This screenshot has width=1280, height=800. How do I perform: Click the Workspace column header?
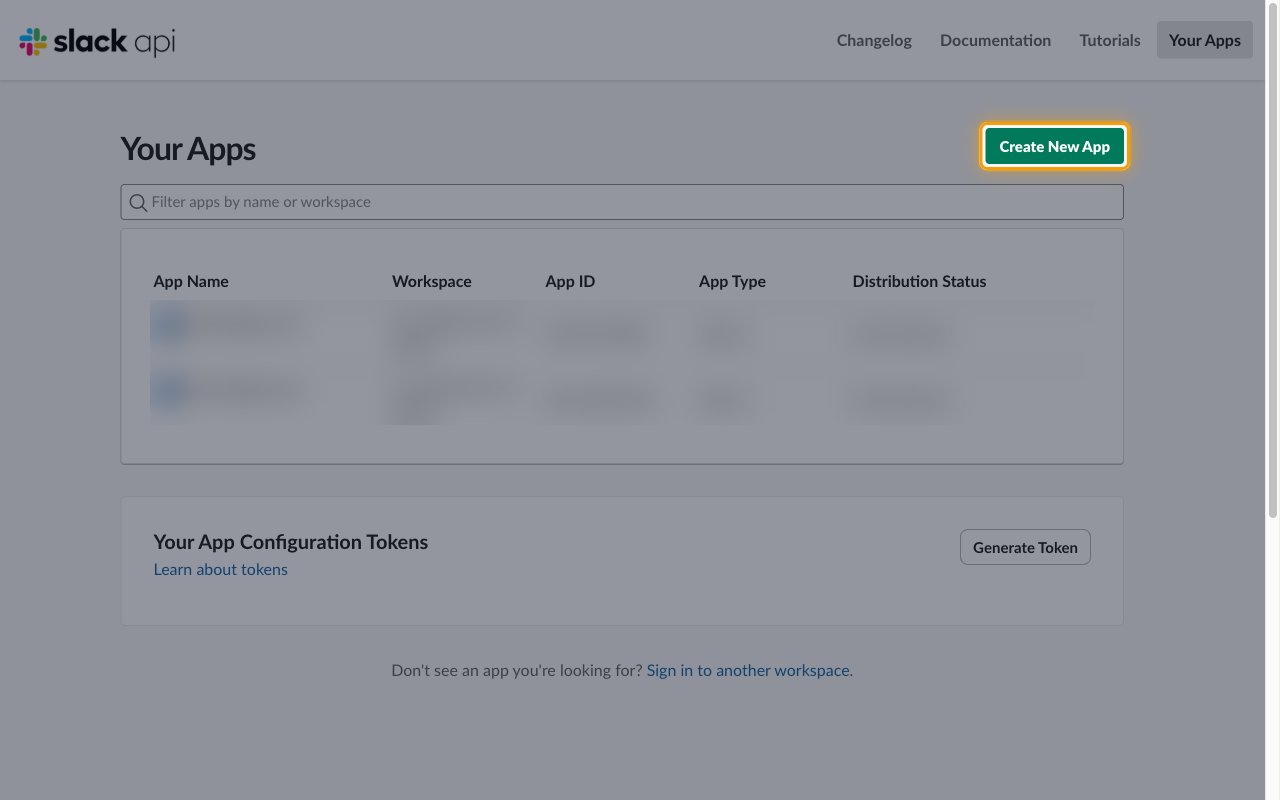tap(432, 281)
